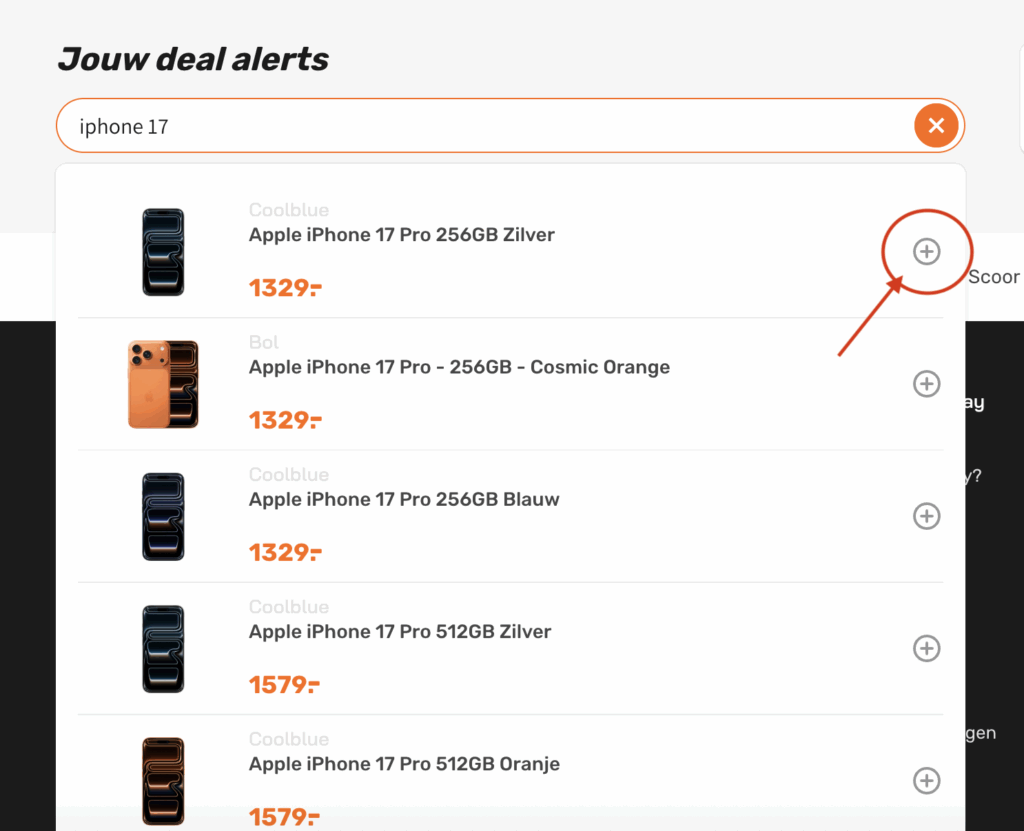Add iPhone 17 Pro 512GB Zilver deal alert
The width and height of the screenshot is (1024, 831).
click(x=927, y=648)
